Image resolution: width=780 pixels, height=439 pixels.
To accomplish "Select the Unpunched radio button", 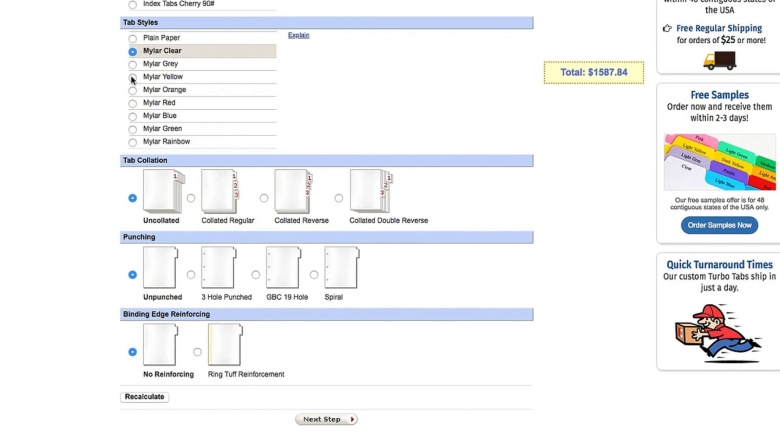I will point(132,274).
